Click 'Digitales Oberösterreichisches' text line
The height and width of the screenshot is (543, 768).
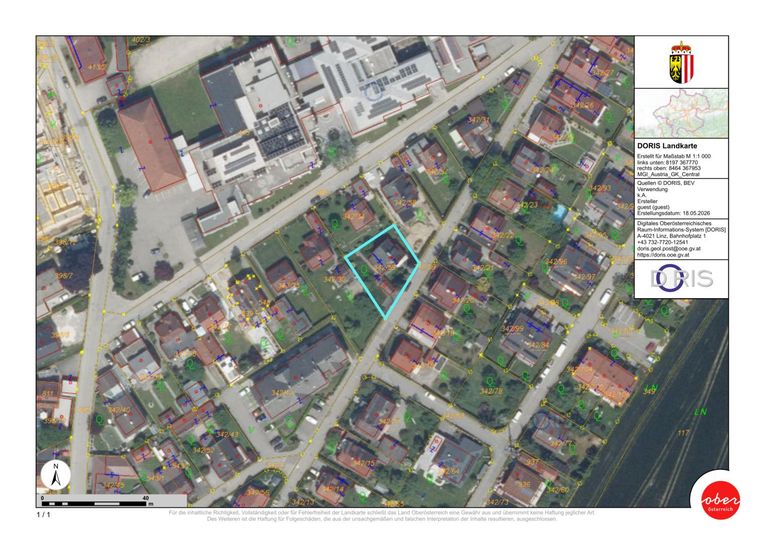(674, 223)
